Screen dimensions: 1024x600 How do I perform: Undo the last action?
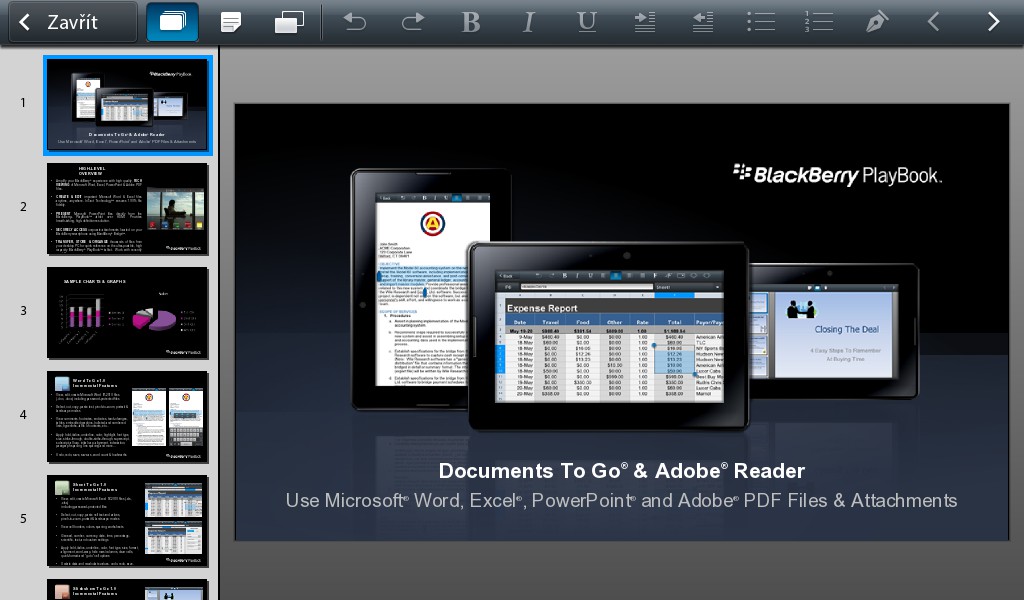[355, 22]
